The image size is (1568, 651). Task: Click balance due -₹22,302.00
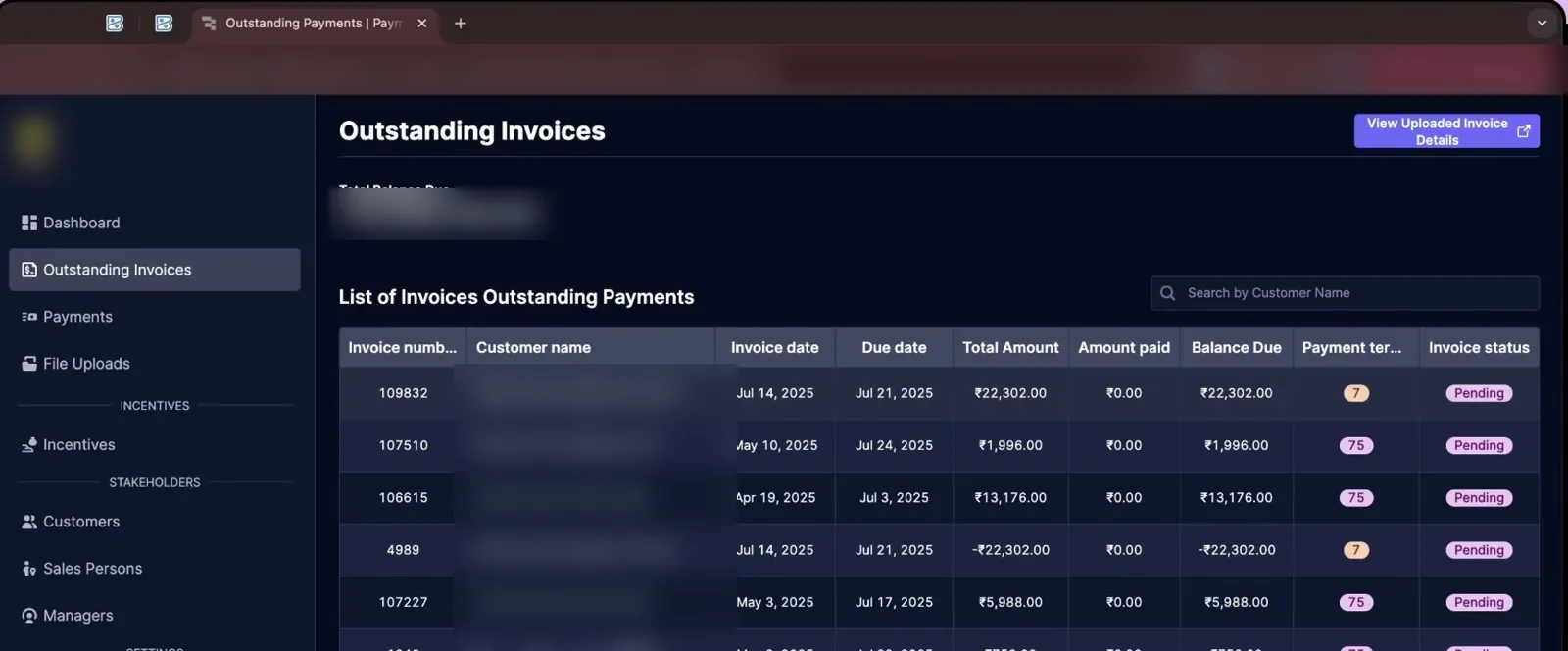click(x=1237, y=550)
